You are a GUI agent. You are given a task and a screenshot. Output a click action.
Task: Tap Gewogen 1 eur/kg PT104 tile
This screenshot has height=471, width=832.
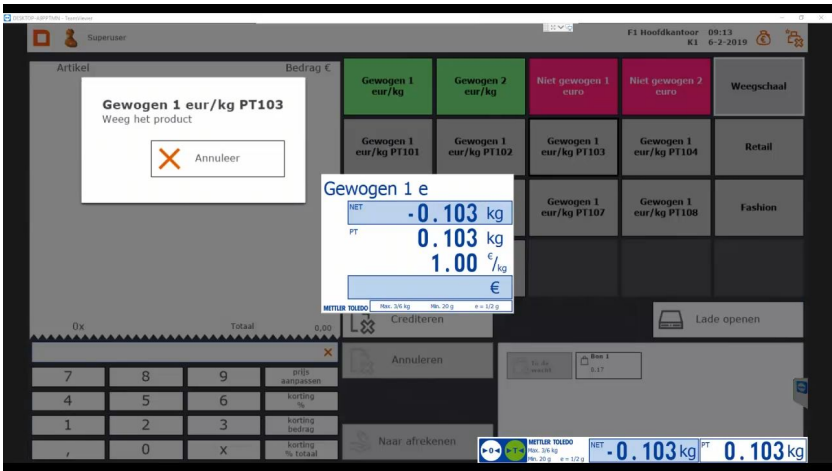[665, 147]
